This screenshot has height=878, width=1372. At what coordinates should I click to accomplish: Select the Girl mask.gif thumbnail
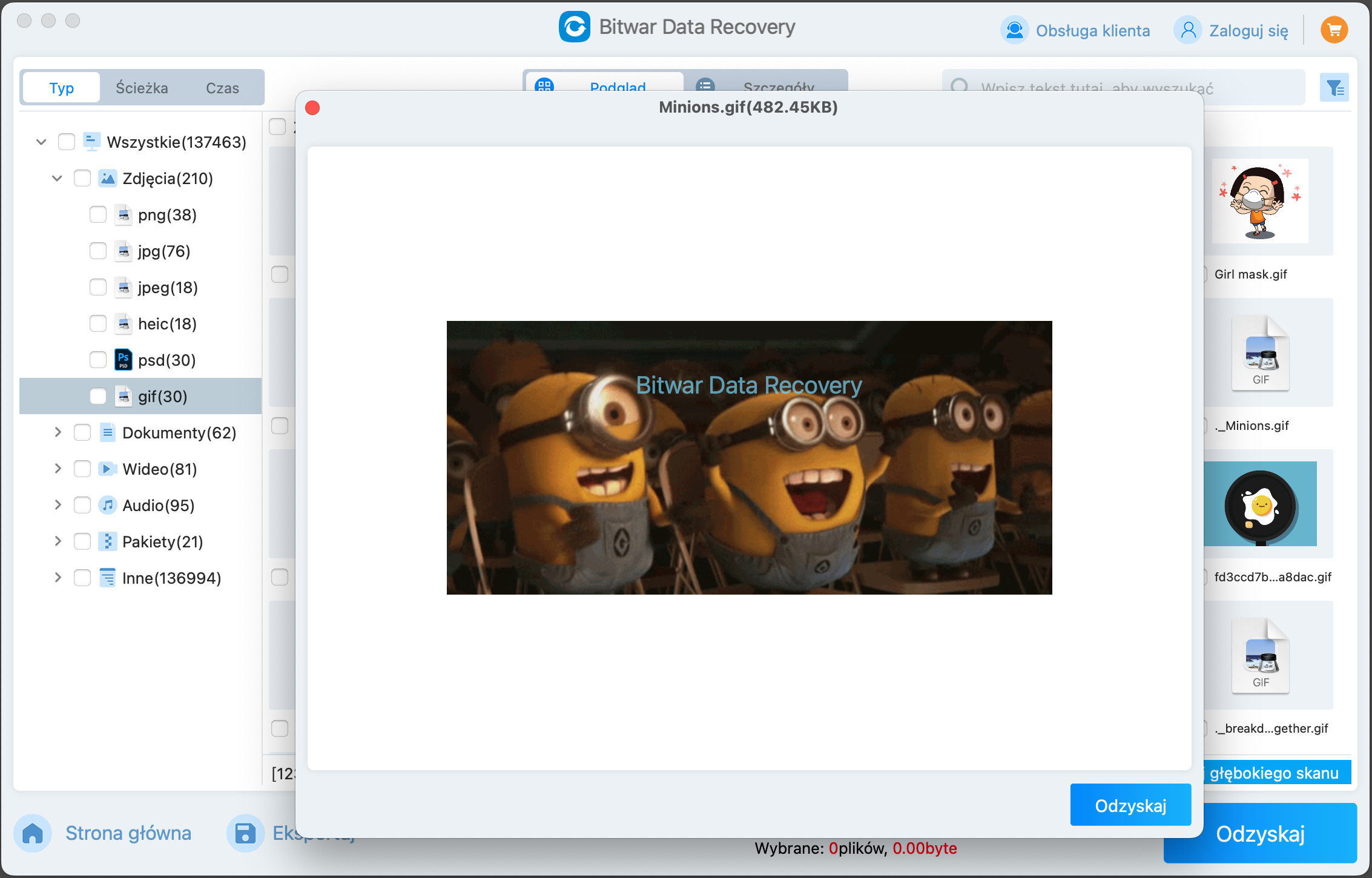[1259, 201]
